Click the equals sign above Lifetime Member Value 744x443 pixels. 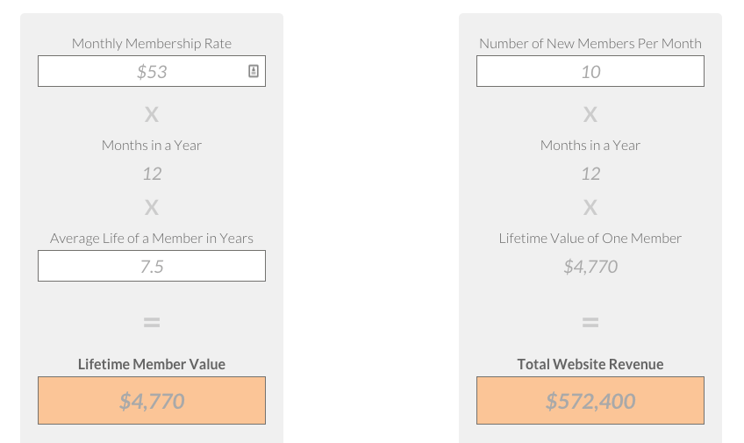pyautogui.click(x=152, y=323)
